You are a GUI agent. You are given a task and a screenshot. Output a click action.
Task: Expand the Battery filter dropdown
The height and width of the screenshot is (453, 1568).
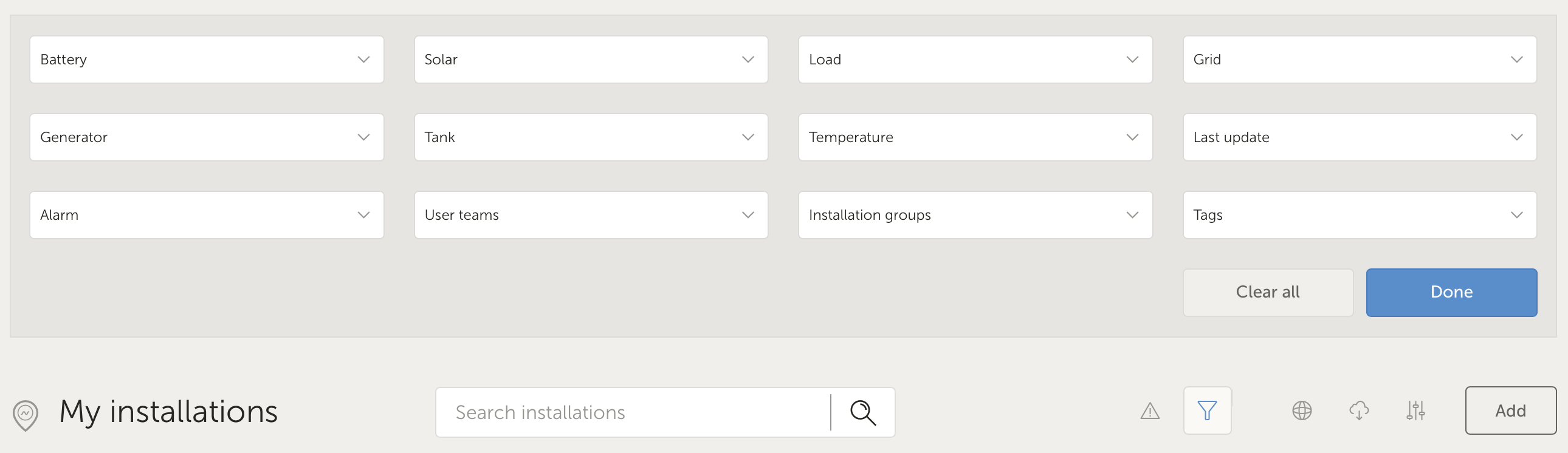click(x=207, y=60)
